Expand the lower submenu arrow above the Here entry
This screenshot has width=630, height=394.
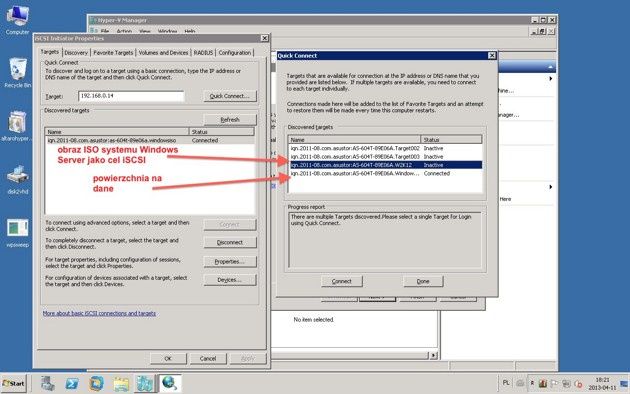550,187
